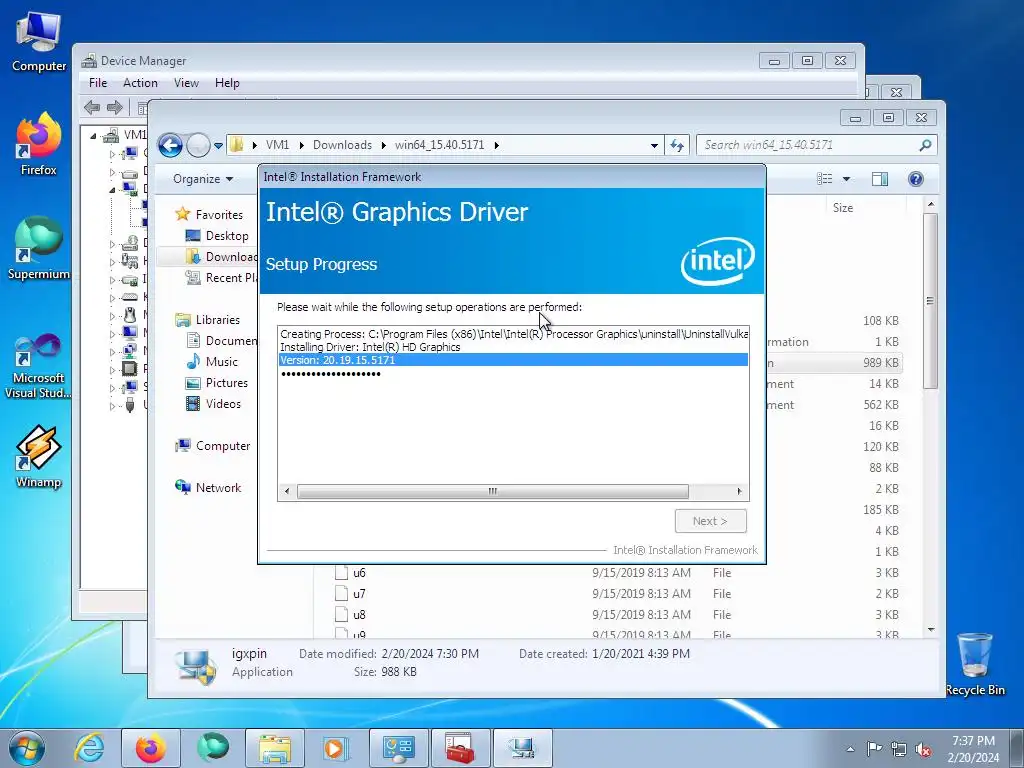The width and height of the screenshot is (1024, 768).
Task: Collapse the VM1 root node in Device Manager
Action: (x=93, y=136)
